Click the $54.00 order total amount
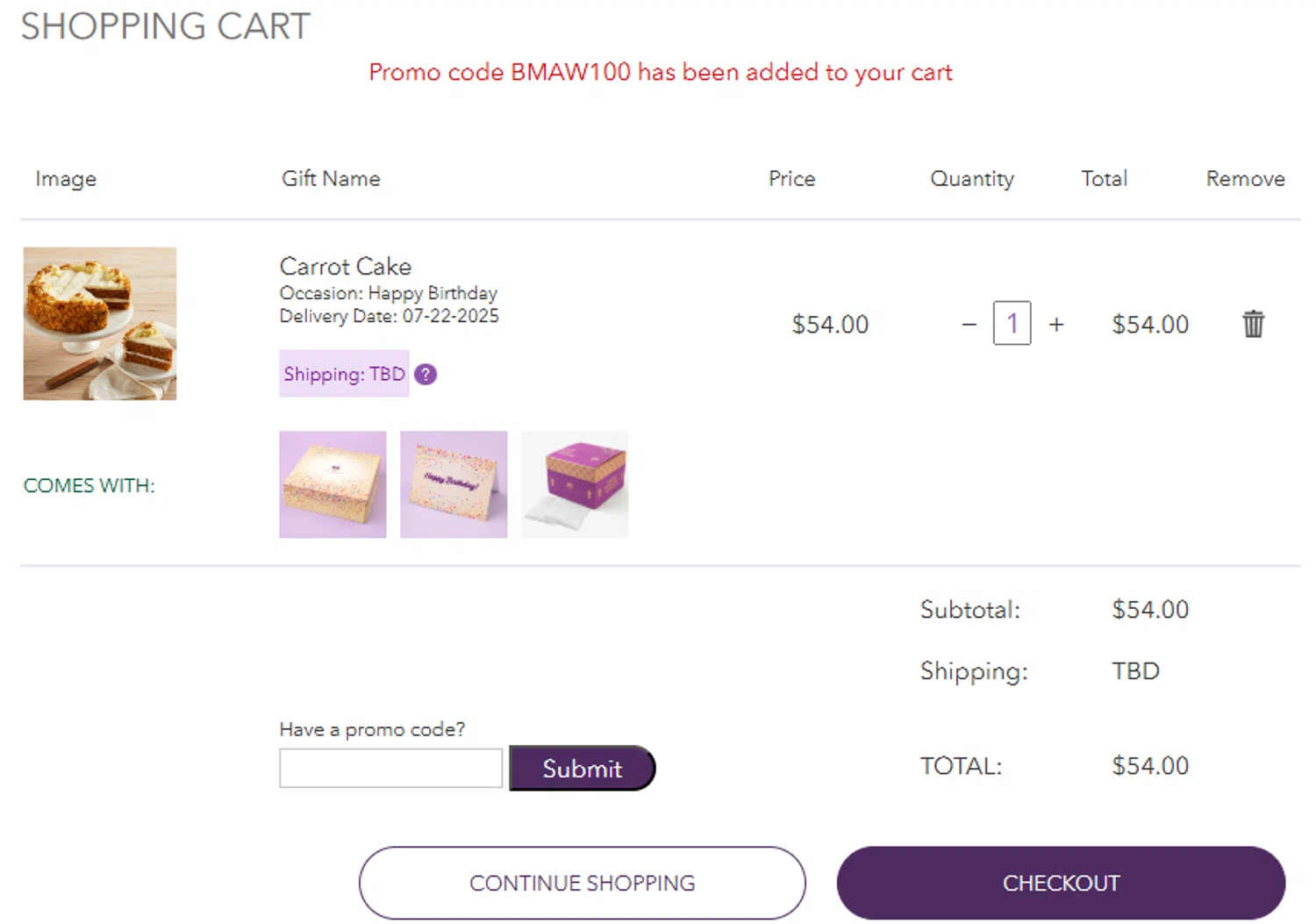The height and width of the screenshot is (924, 1316). (1150, 766)
